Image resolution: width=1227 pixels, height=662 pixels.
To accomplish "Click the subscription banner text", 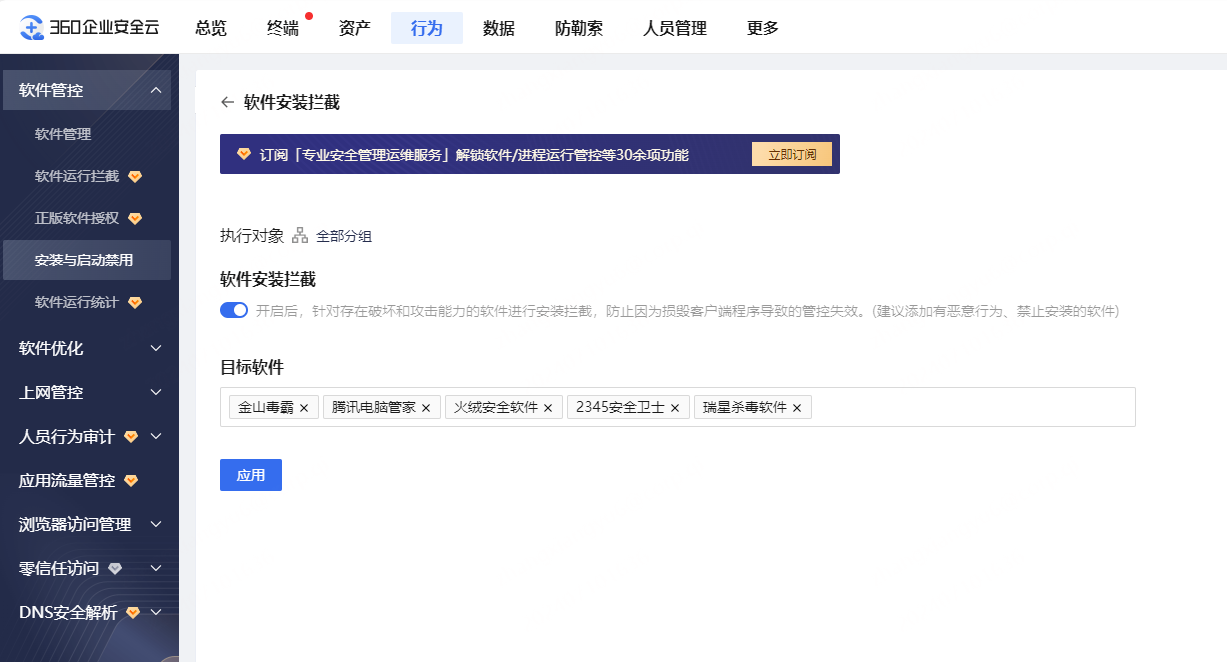I will point(474,154).
